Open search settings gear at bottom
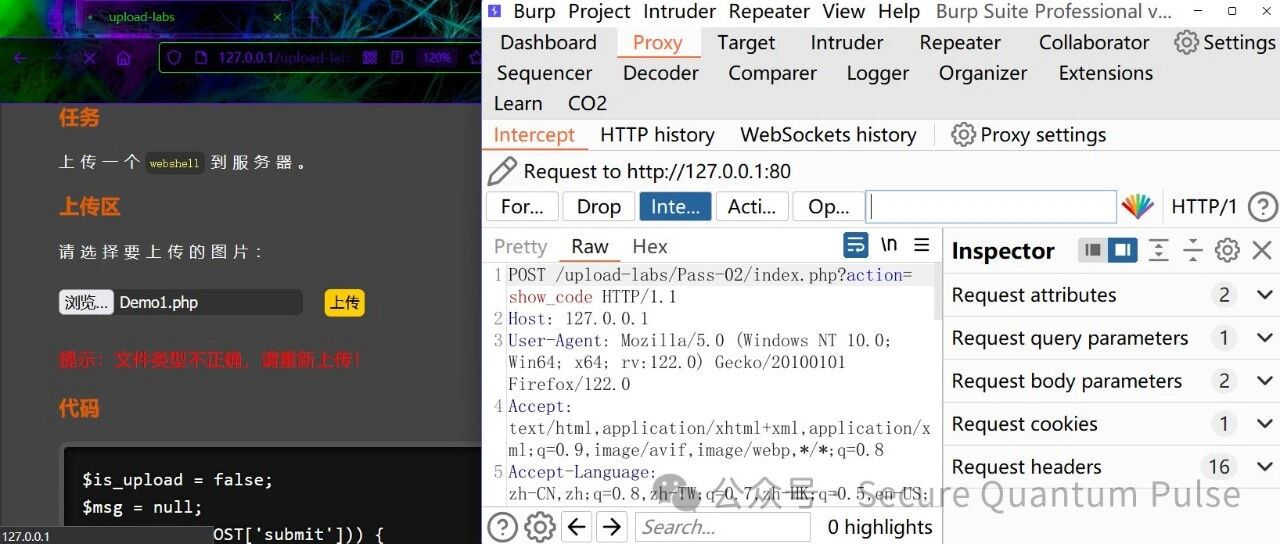 click(x=539, y=527)
